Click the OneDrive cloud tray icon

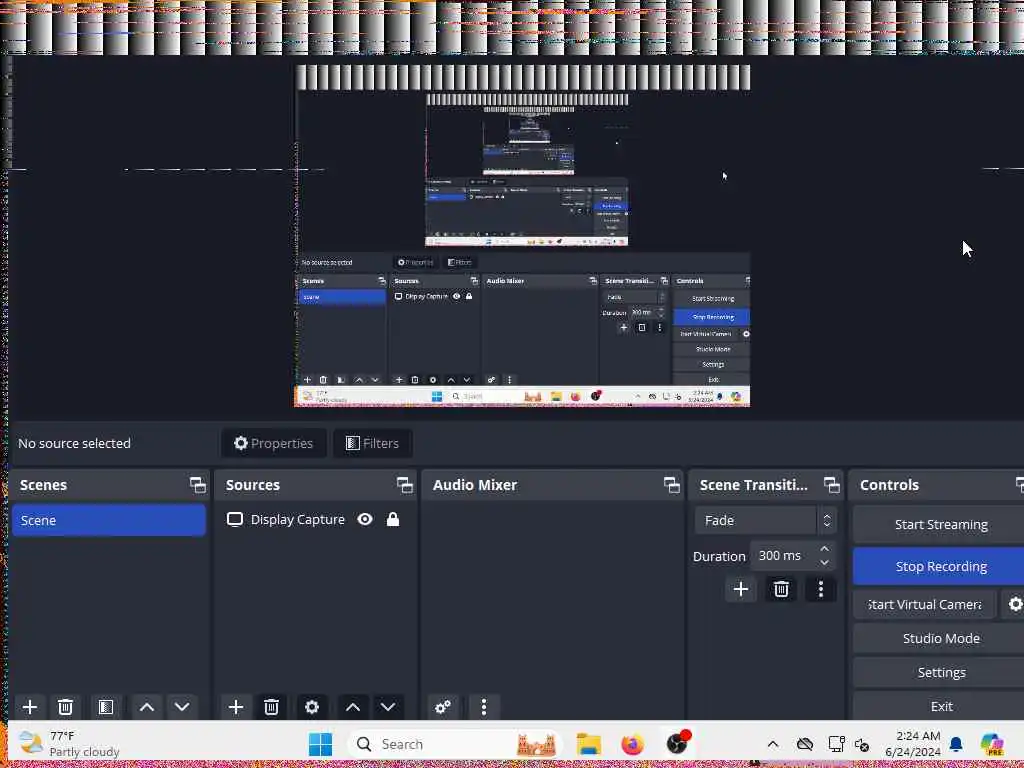pos(805,744)
